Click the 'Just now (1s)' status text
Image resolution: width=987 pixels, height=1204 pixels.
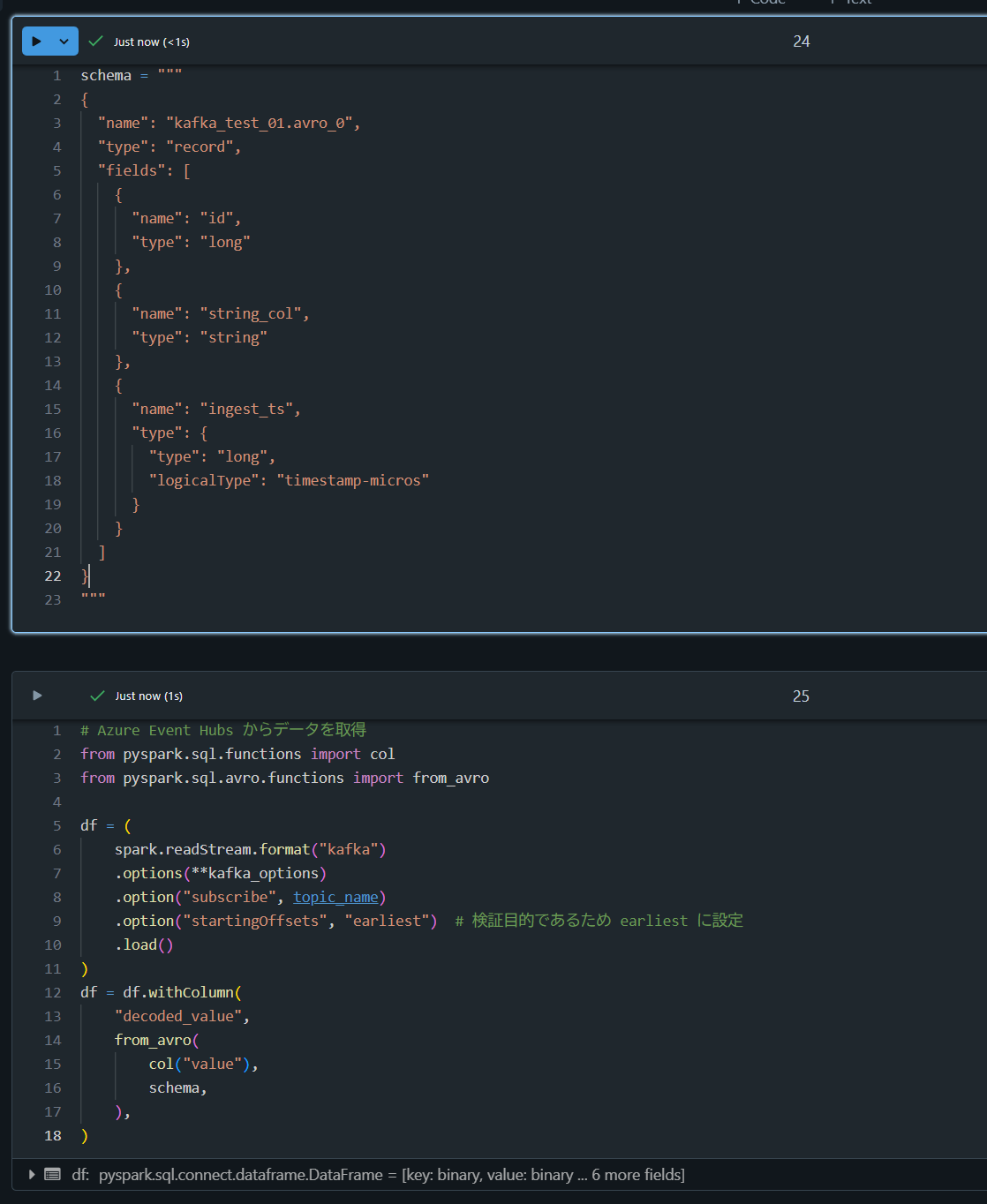pos(149,696)
